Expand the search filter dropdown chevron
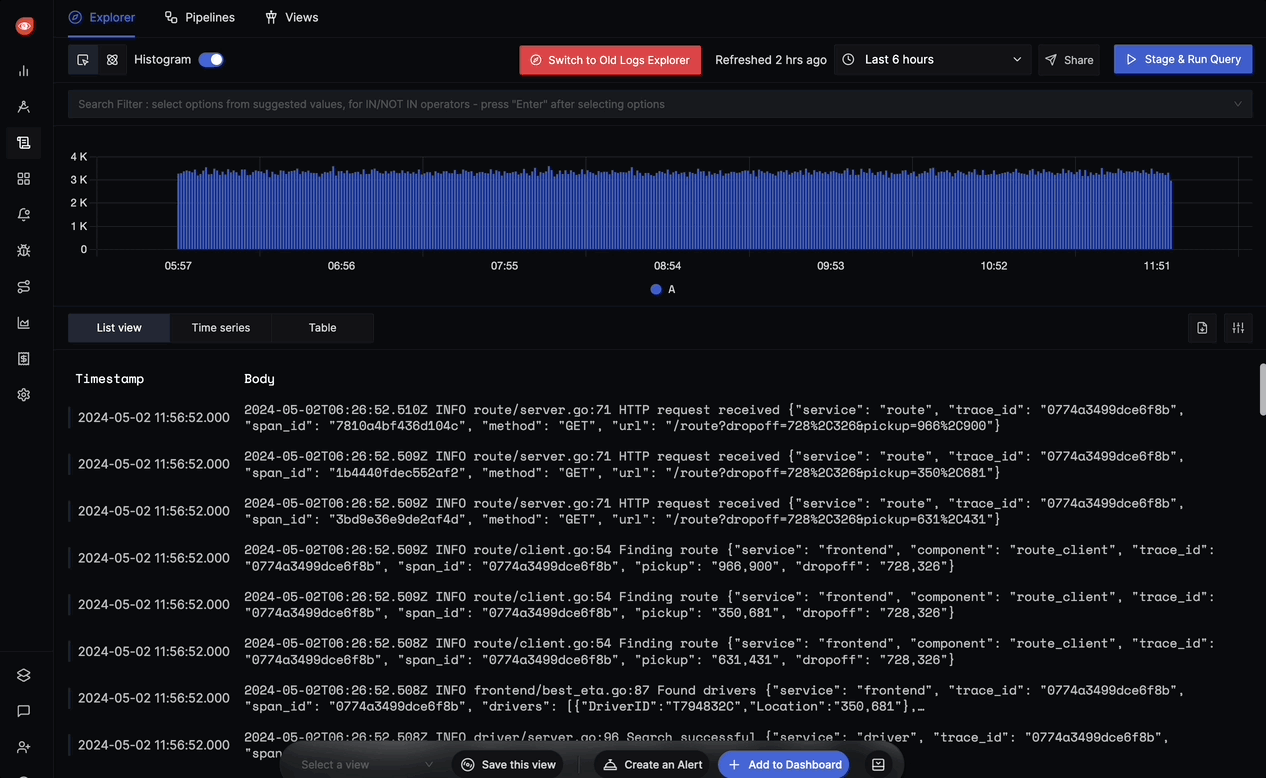This screenshot has width=1266, height=778. pos(1238,104)
